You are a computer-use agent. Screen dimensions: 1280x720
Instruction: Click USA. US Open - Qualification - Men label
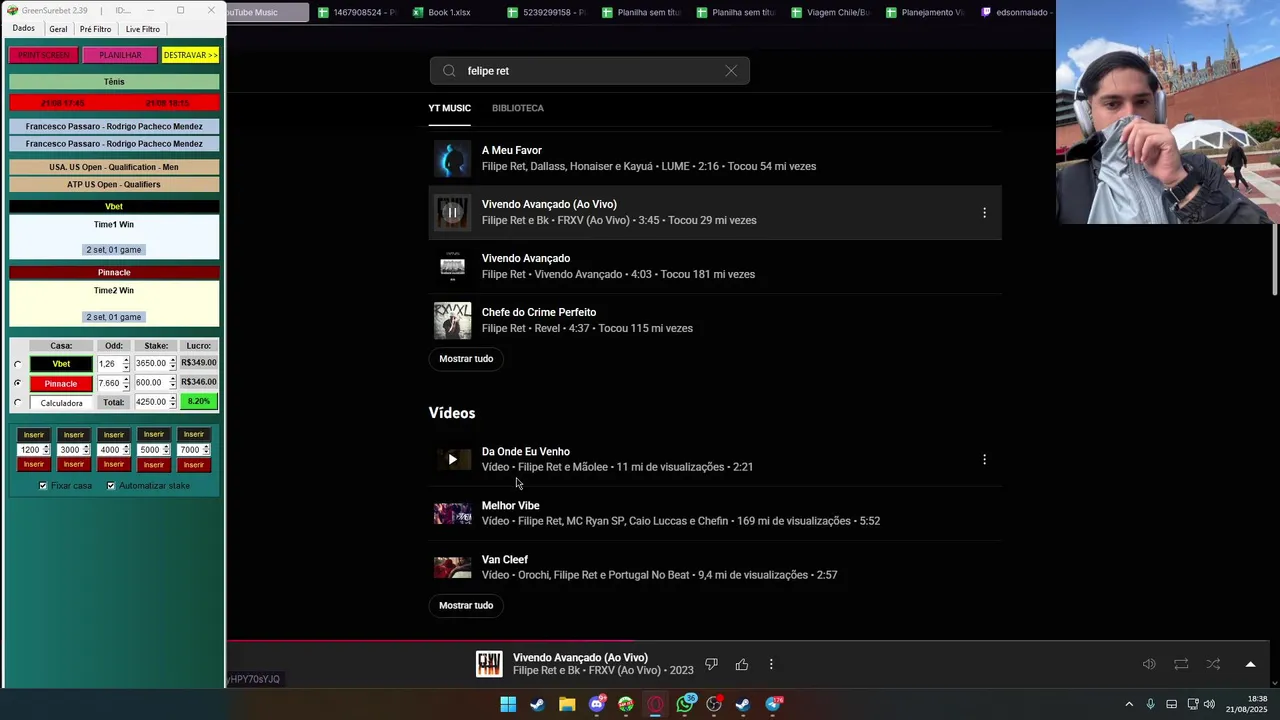click(x=114, y=167)
